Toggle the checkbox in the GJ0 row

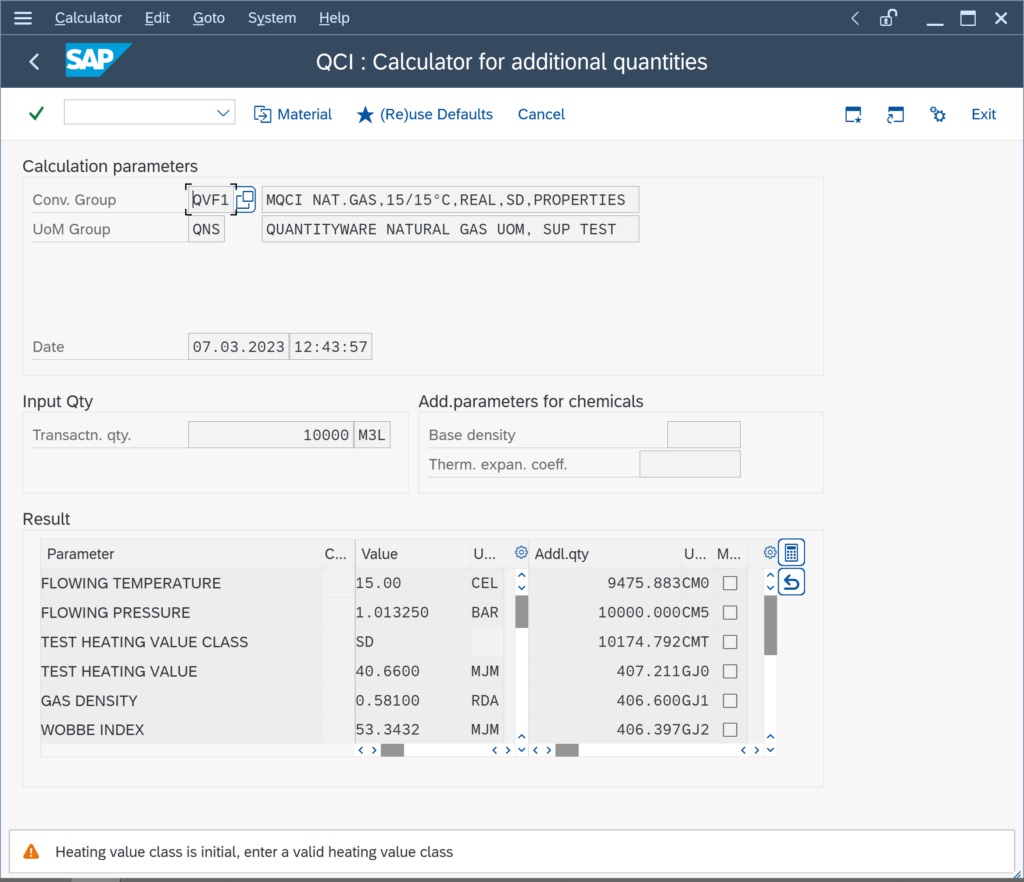pyautogui.click(x=730, y=671)
